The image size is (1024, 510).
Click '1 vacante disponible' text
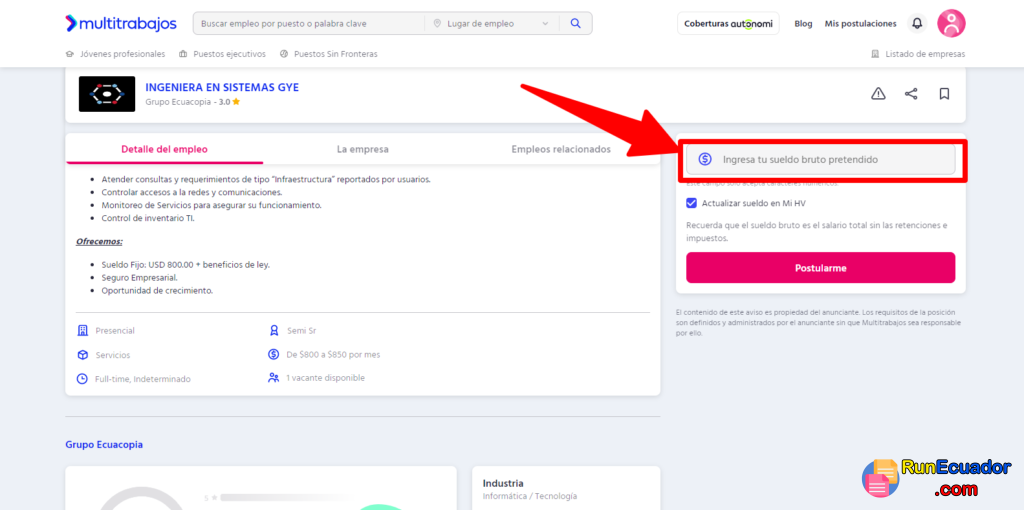[325, 377]
